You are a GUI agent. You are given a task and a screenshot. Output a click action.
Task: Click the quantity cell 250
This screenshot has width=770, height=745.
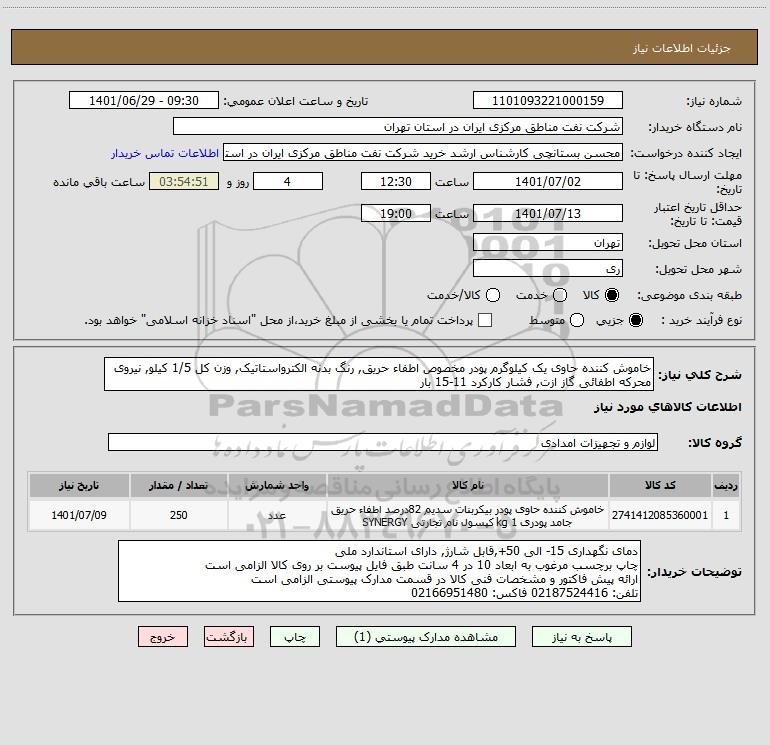[179, 515]
